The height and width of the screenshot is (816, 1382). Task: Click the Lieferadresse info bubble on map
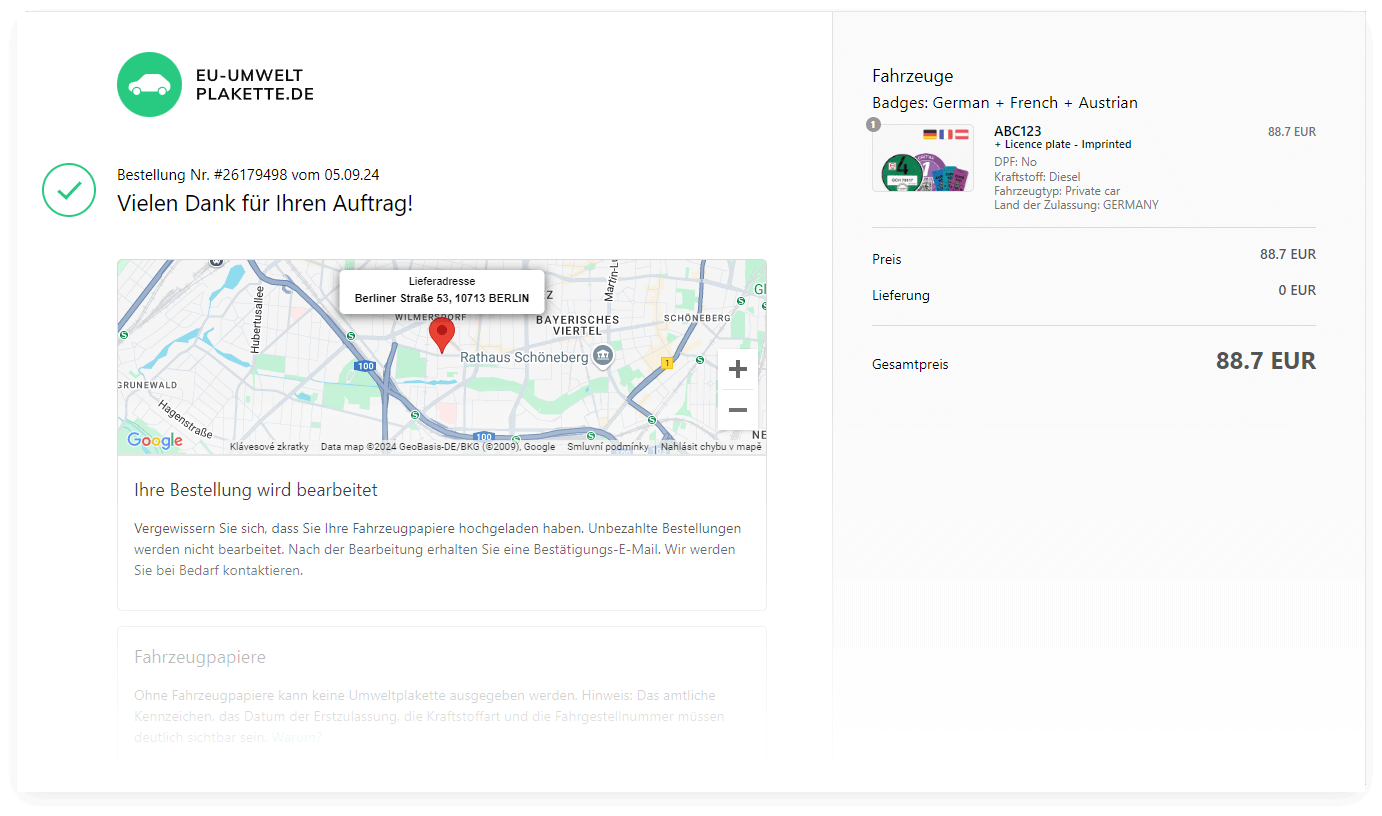click(441, 291)
